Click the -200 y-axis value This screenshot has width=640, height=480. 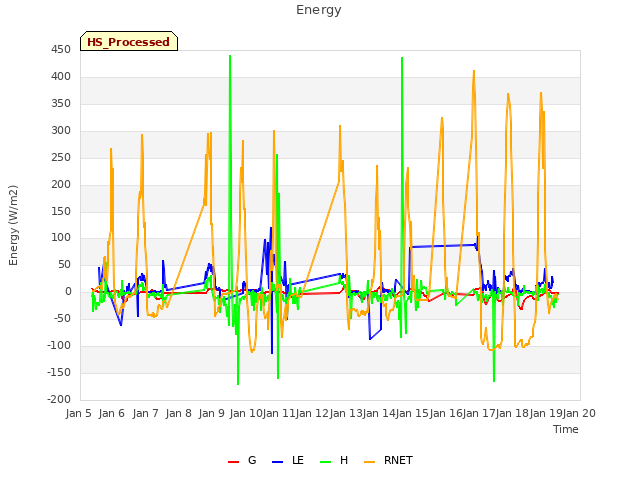(59, 400)
